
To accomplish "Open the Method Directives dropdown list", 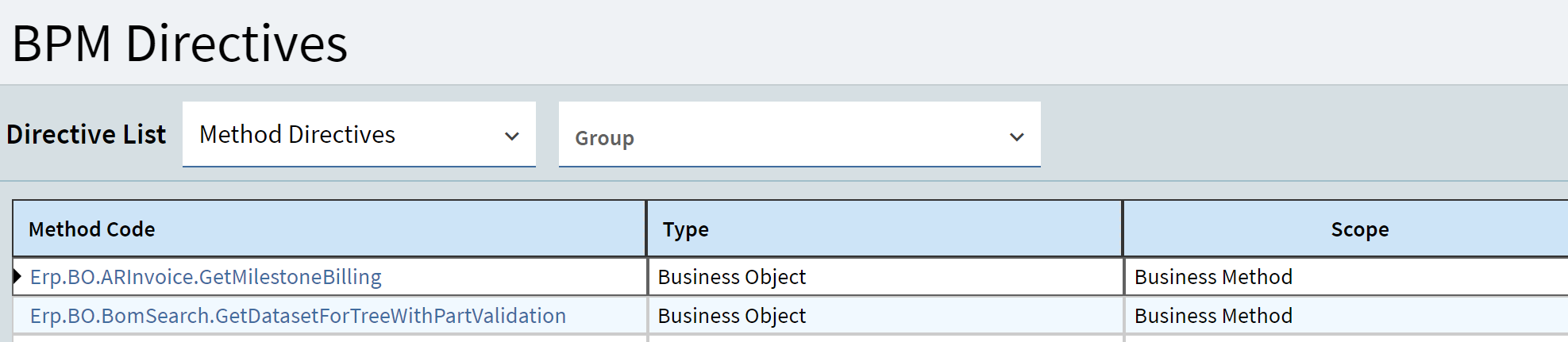I will [359, 134].
